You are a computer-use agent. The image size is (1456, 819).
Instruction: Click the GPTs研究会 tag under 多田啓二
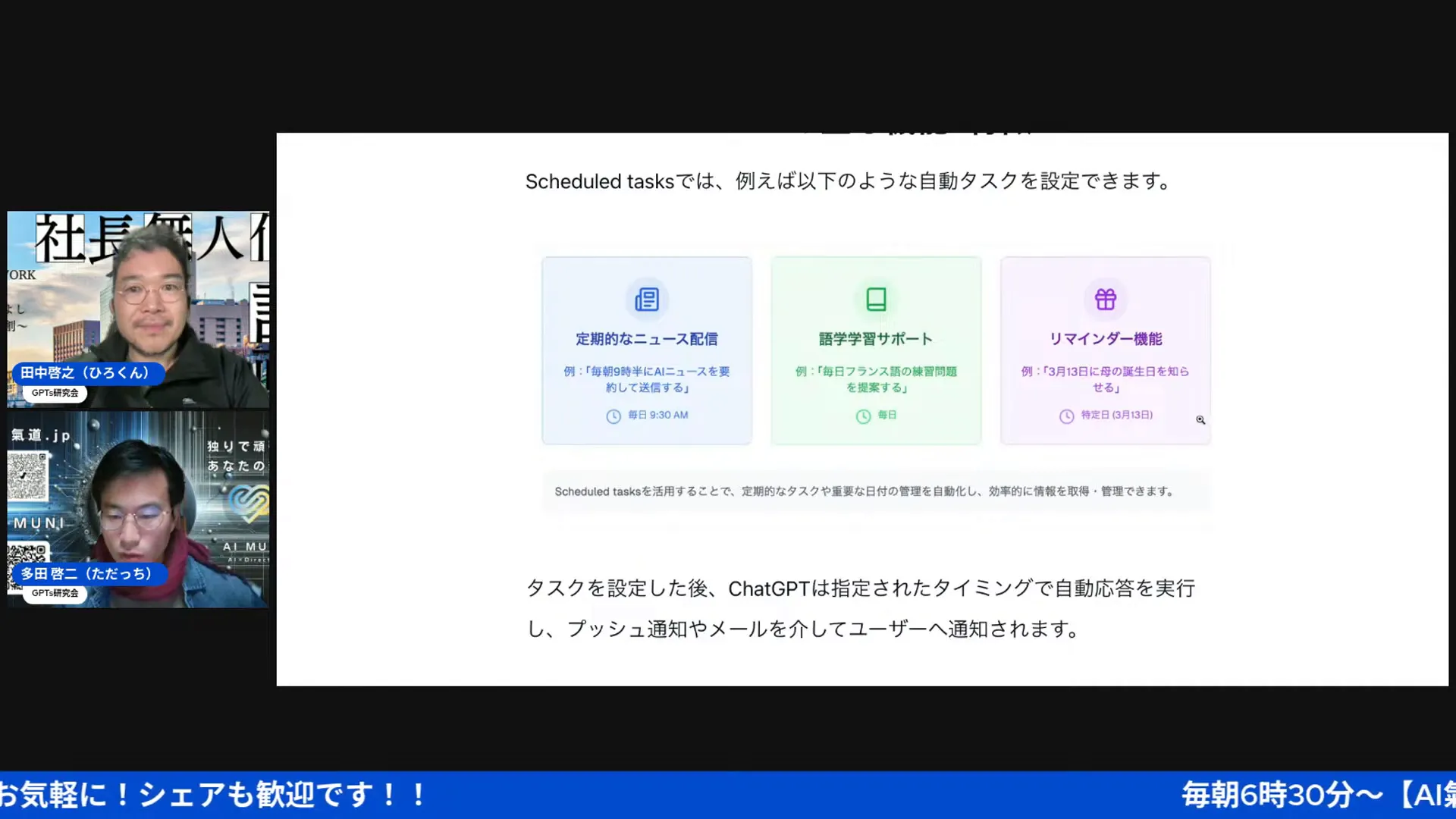pyautogui.click(x=55, y=594)
